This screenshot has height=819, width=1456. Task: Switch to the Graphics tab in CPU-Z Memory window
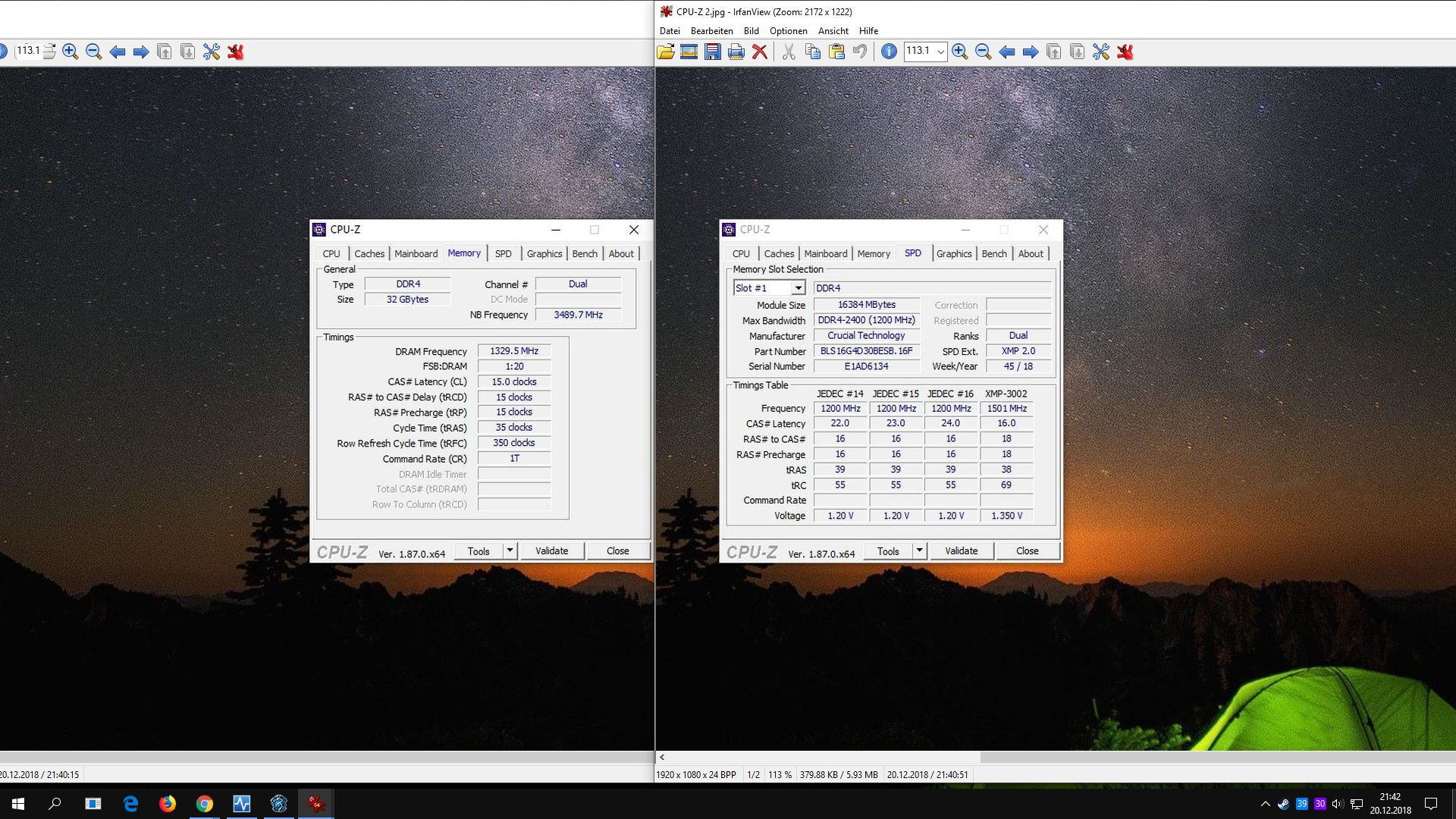coord(544,253)
